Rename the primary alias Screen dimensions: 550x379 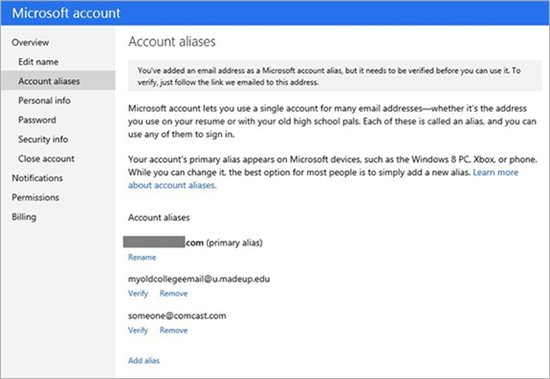tap(142, 257)
